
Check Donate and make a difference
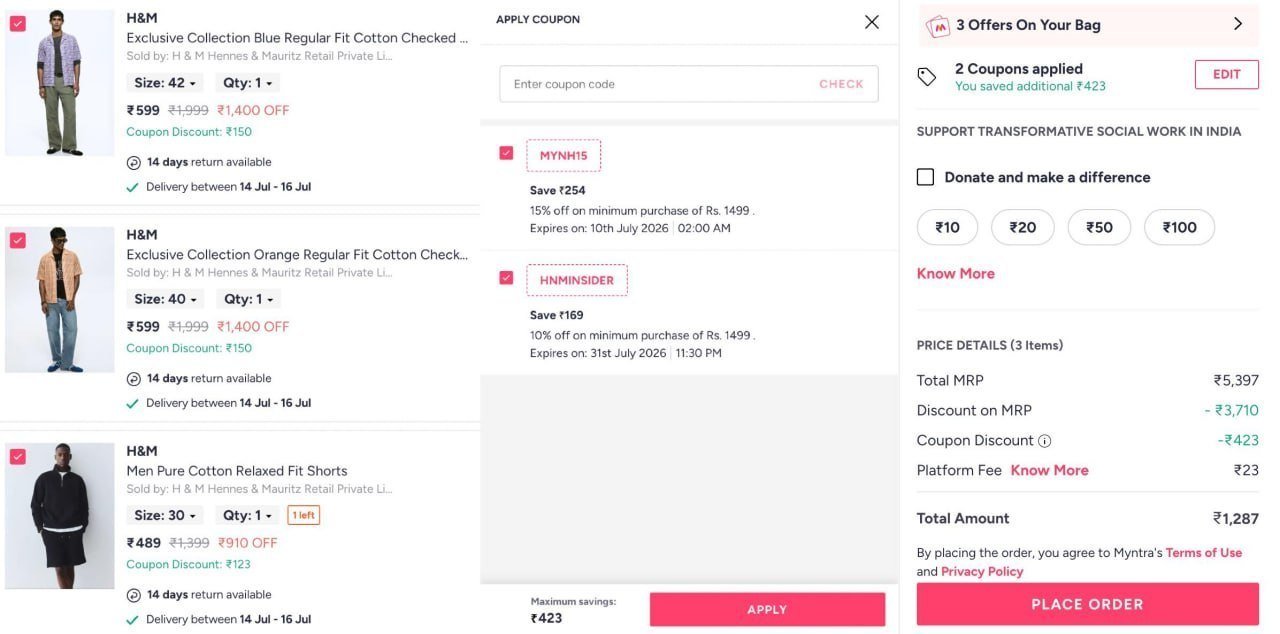click(926, 177)
